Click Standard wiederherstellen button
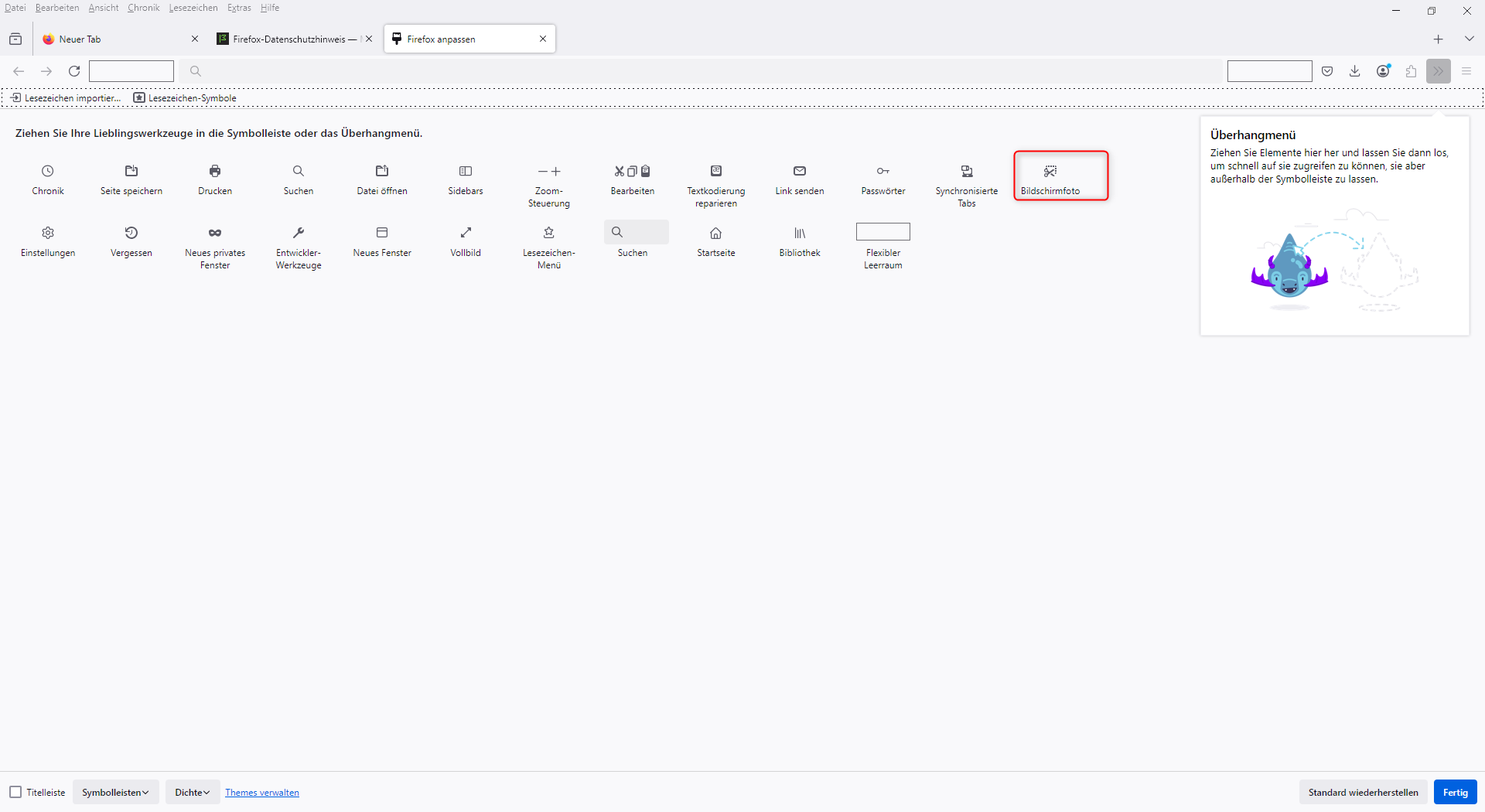The width and height of the screenshot is (1485, 812). pyautogui.click(x=1363, y=792)
